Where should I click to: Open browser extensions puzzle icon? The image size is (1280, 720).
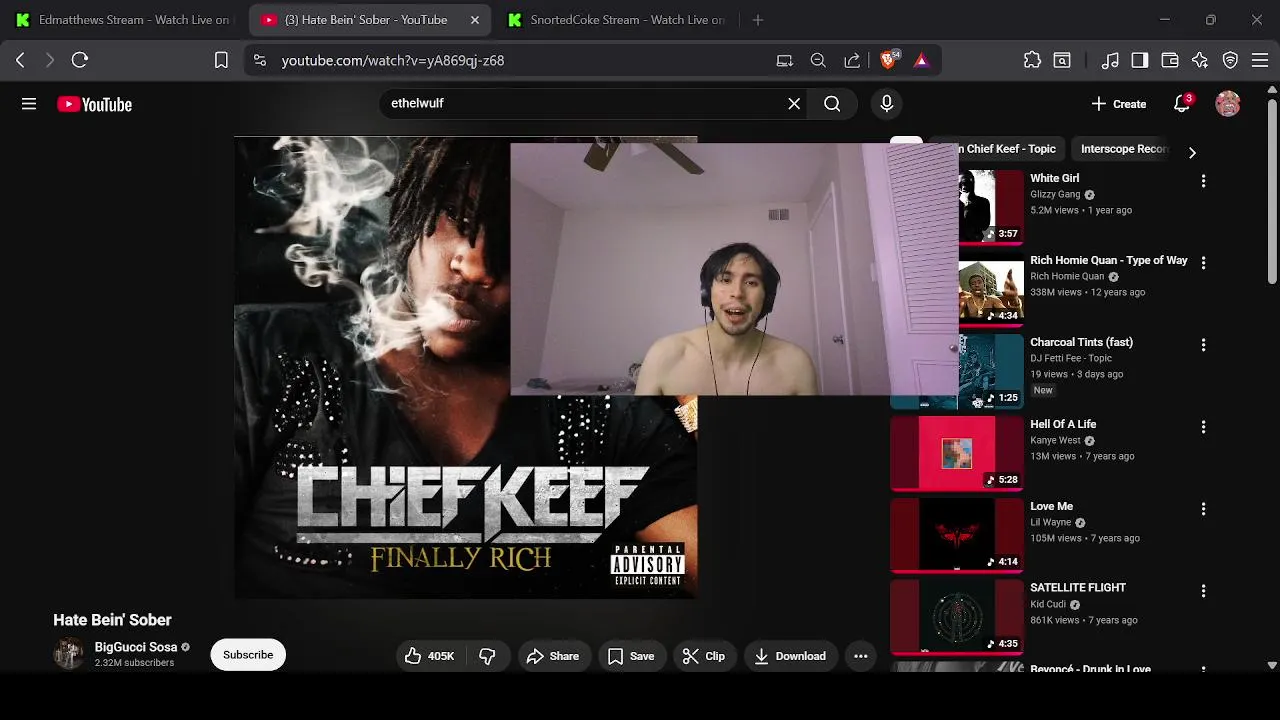coord(1033,60)
